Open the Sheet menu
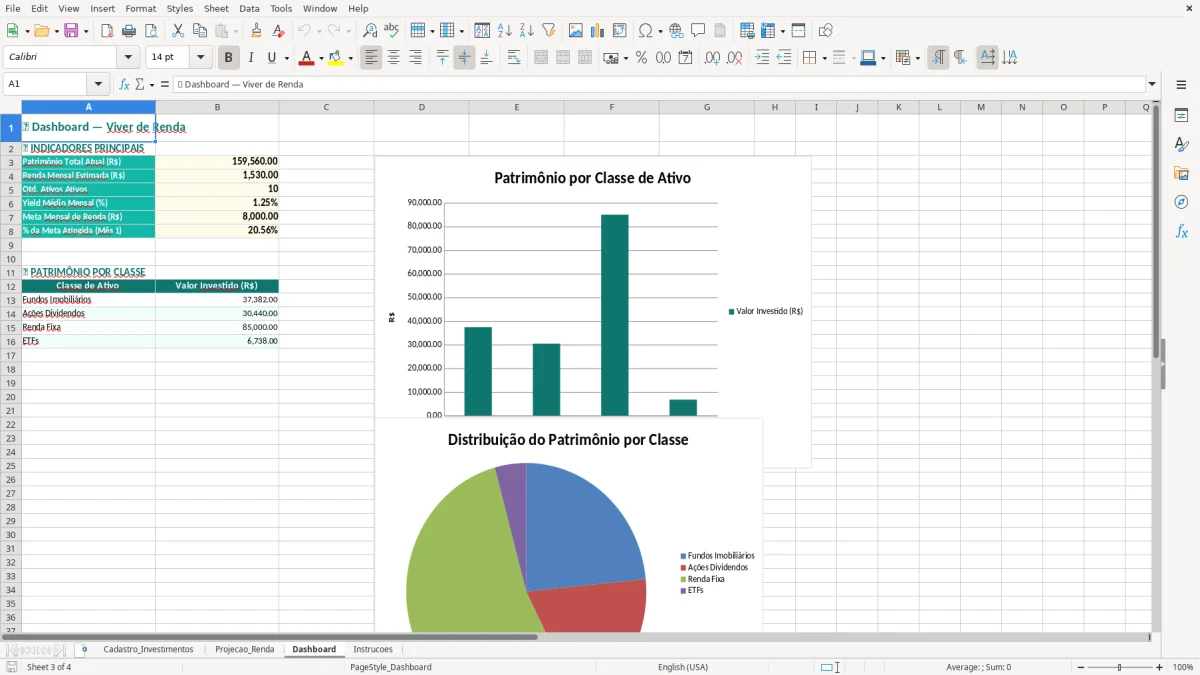The width and height of the screenshot is (1200, 675). tap(216, 8)
